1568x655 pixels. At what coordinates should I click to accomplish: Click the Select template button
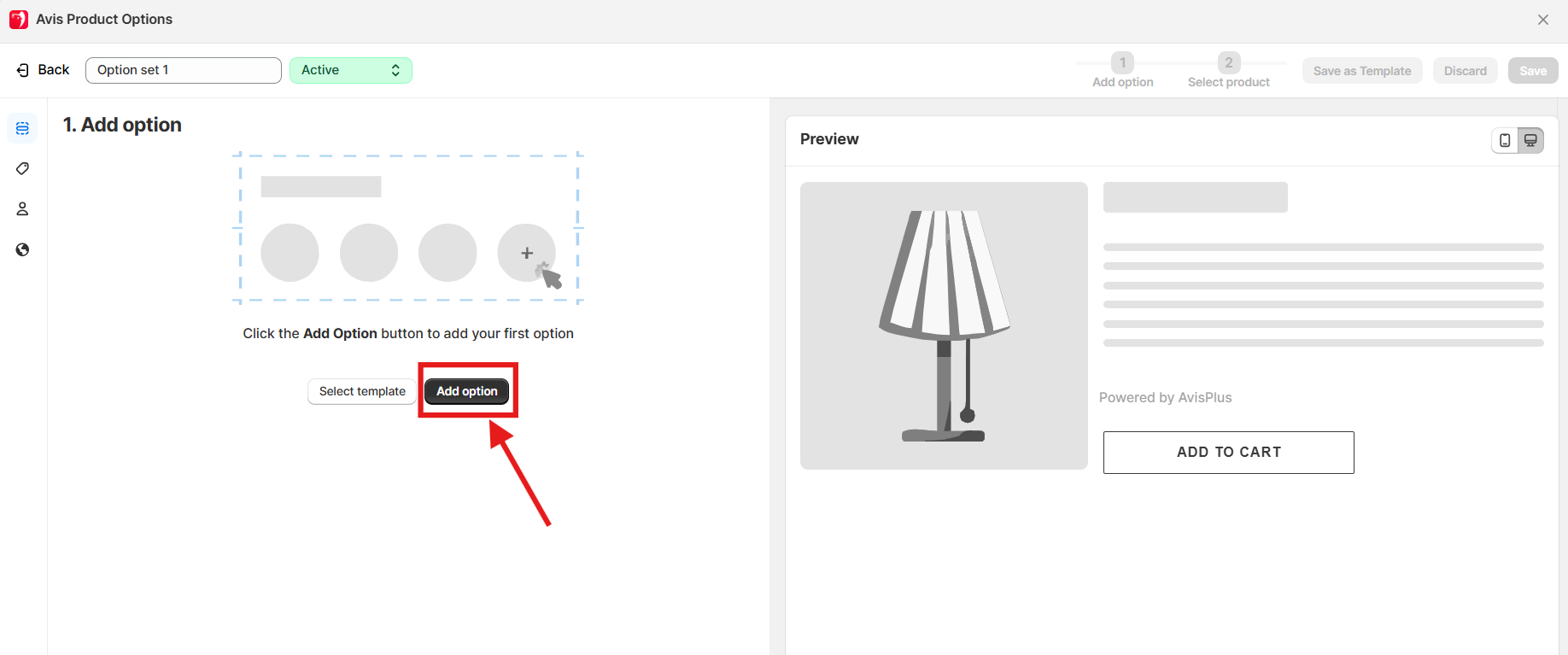click(x=362, y=391)
